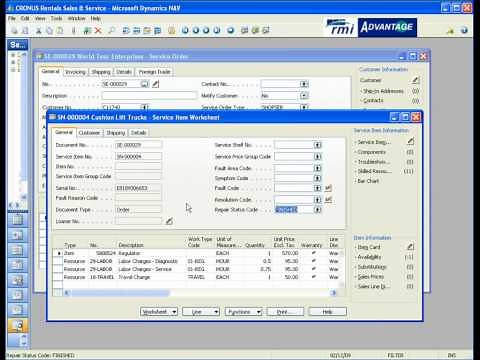Open the Availability link
480x360 pixels.
tap(369, 257)
